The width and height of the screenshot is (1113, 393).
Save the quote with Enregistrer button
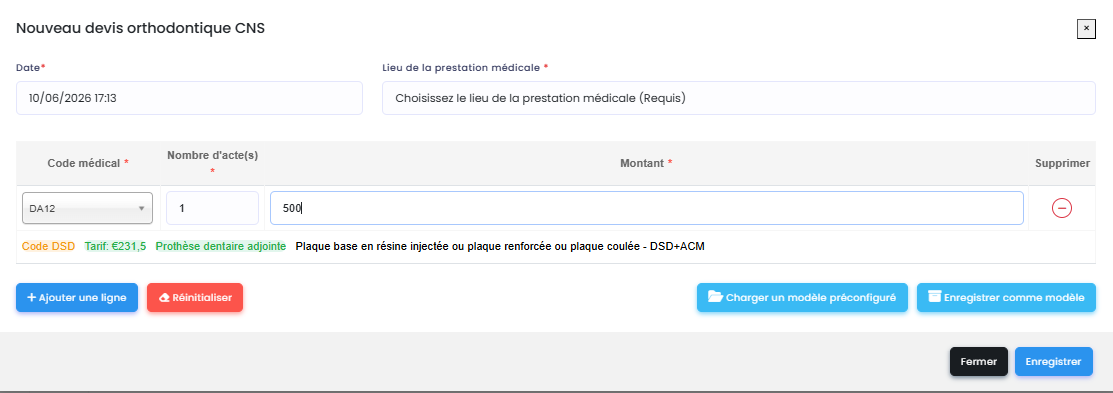point(1053,361)
